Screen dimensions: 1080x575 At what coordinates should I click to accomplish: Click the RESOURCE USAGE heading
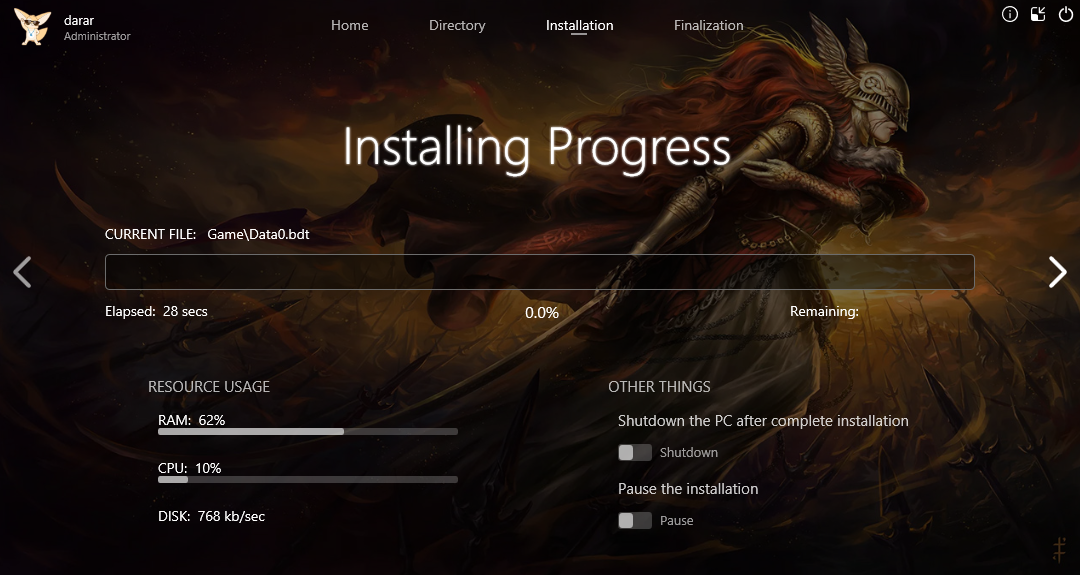tap(209, 387)
